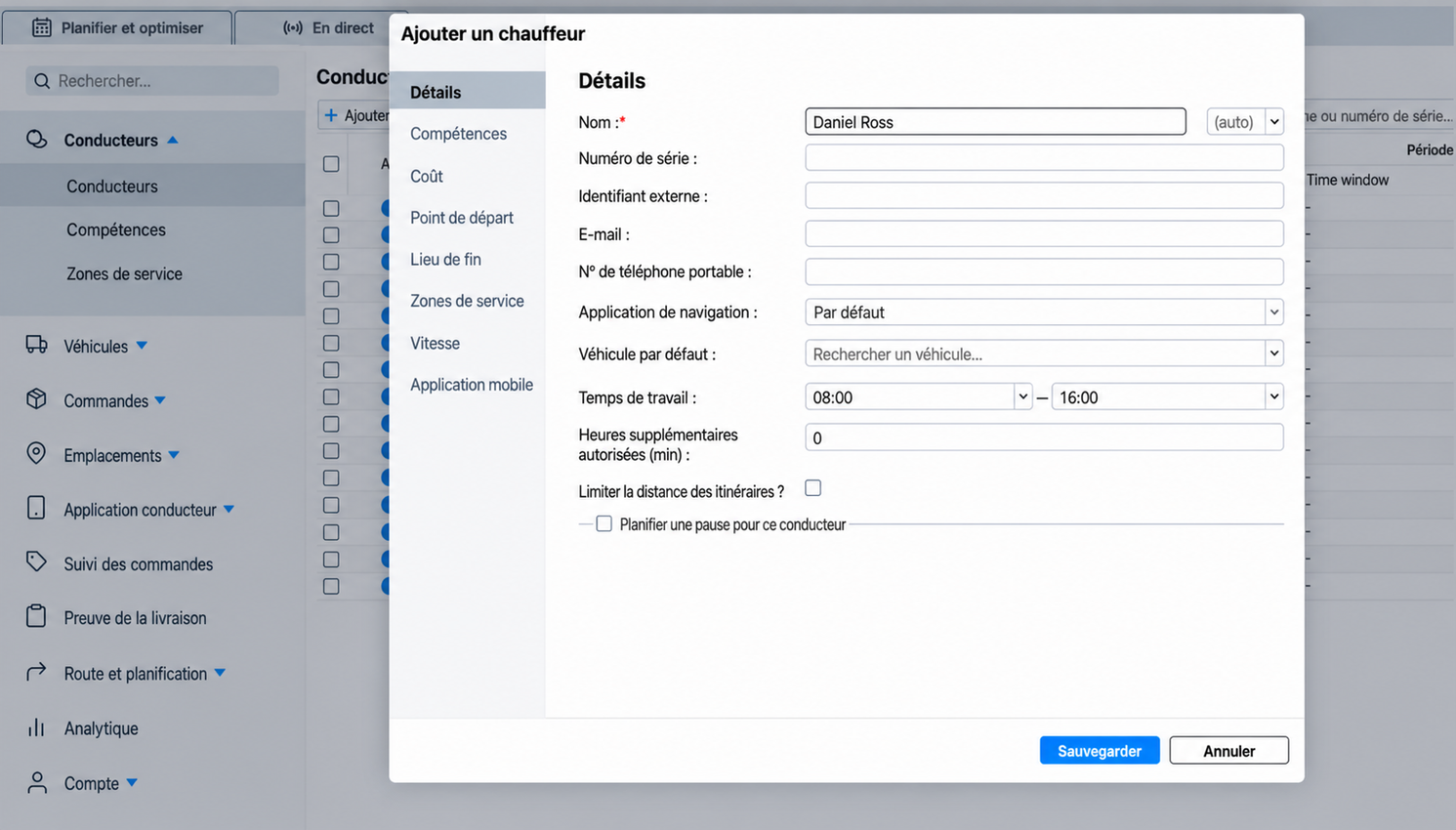
Task: Enable the Limiter la distance des itinéraires checkbox
Action: tap(812, 488)
